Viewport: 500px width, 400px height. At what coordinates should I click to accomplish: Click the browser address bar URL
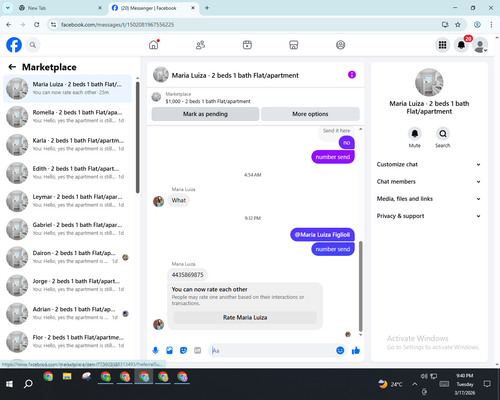(x=117, y=25)
